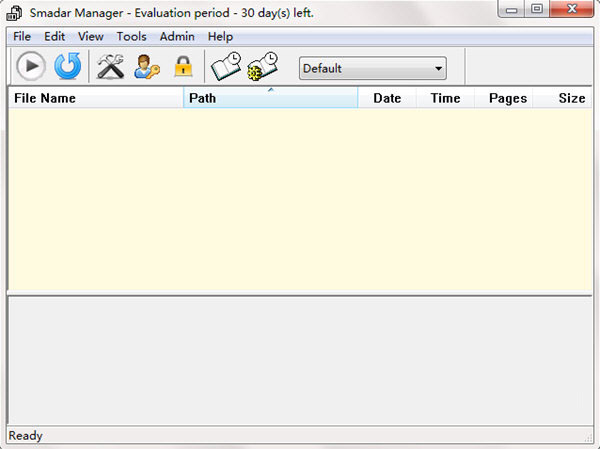Open the View menu
The width and height of the screenshot is (600, 449).
pyautogui.click(x=91, y=36)
